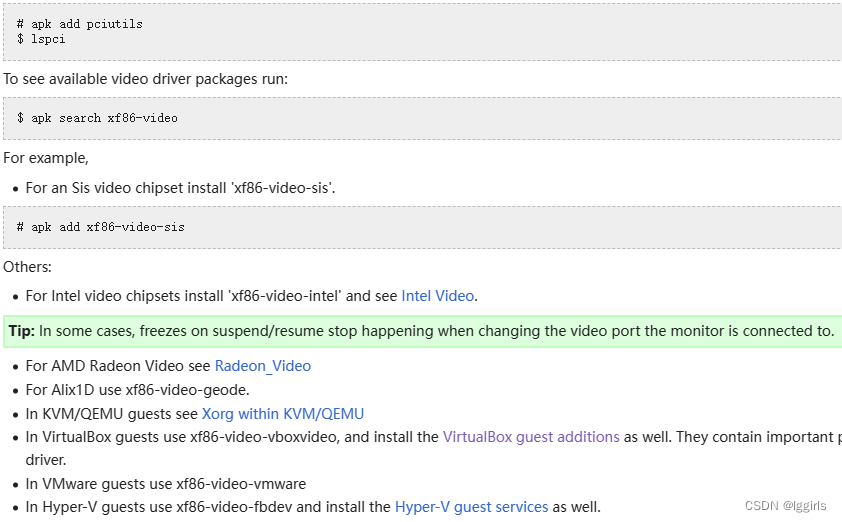This screenshot has height=522, width=842.
Task: Visit the VirtualBox guest additions link
Action: click(x=531, y=437)
